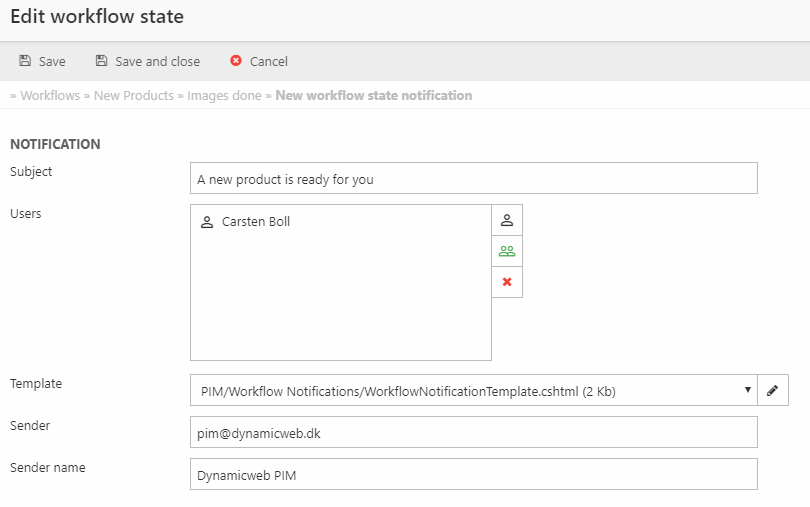Click the Save floppy disk button
The image size is (810, 507).
click(x=42, y=62)
